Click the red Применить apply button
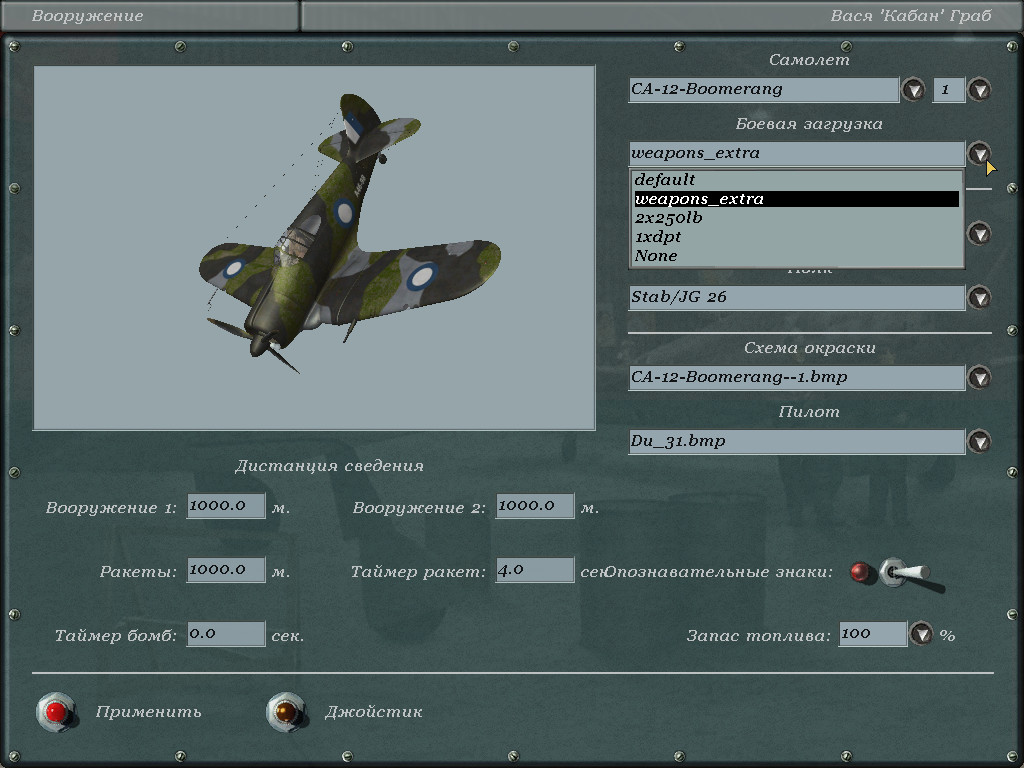This screenshot has height=768, width=1024. 56,712
